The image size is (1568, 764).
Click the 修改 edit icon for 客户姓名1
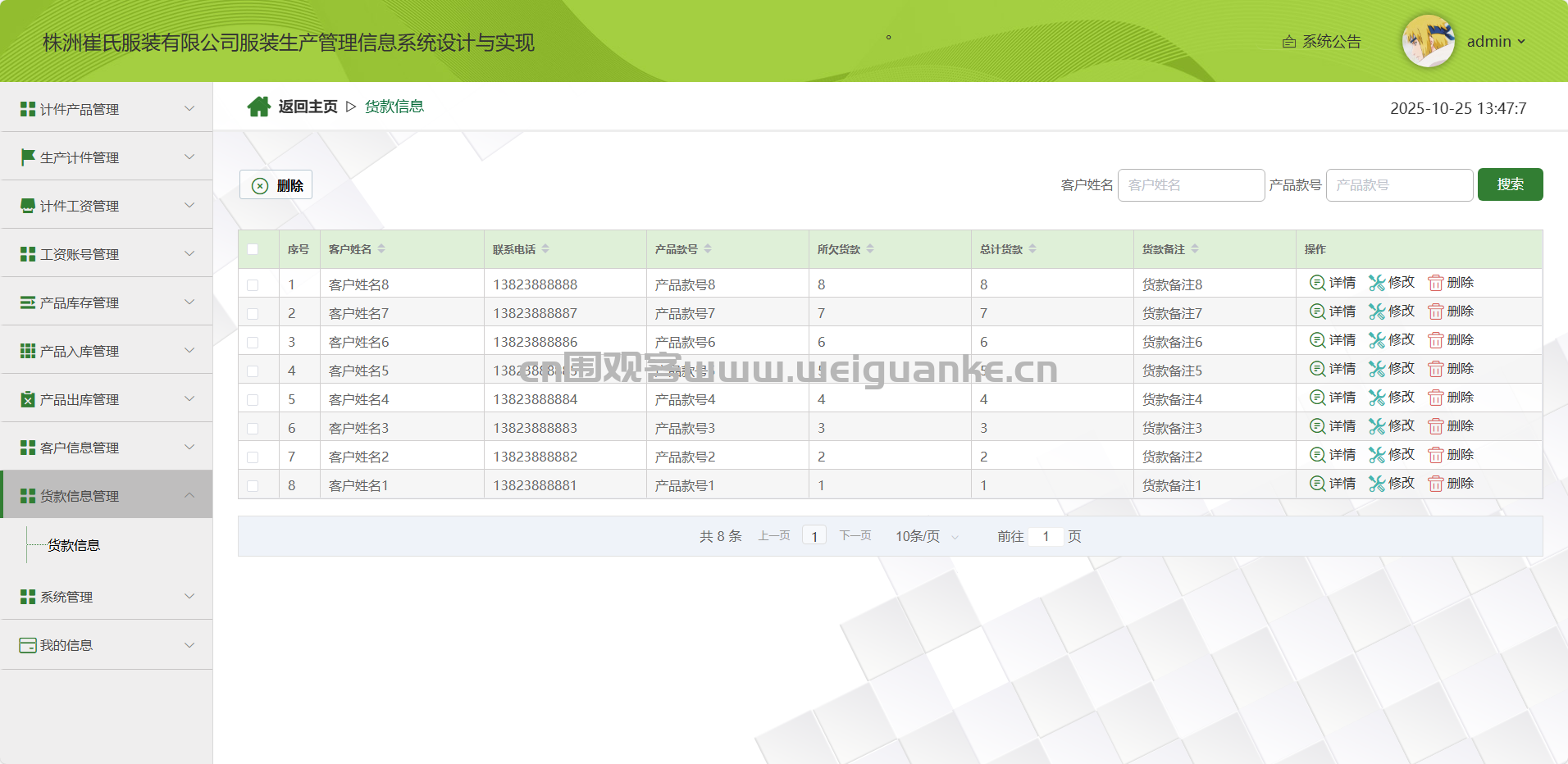click(1376, 484)
